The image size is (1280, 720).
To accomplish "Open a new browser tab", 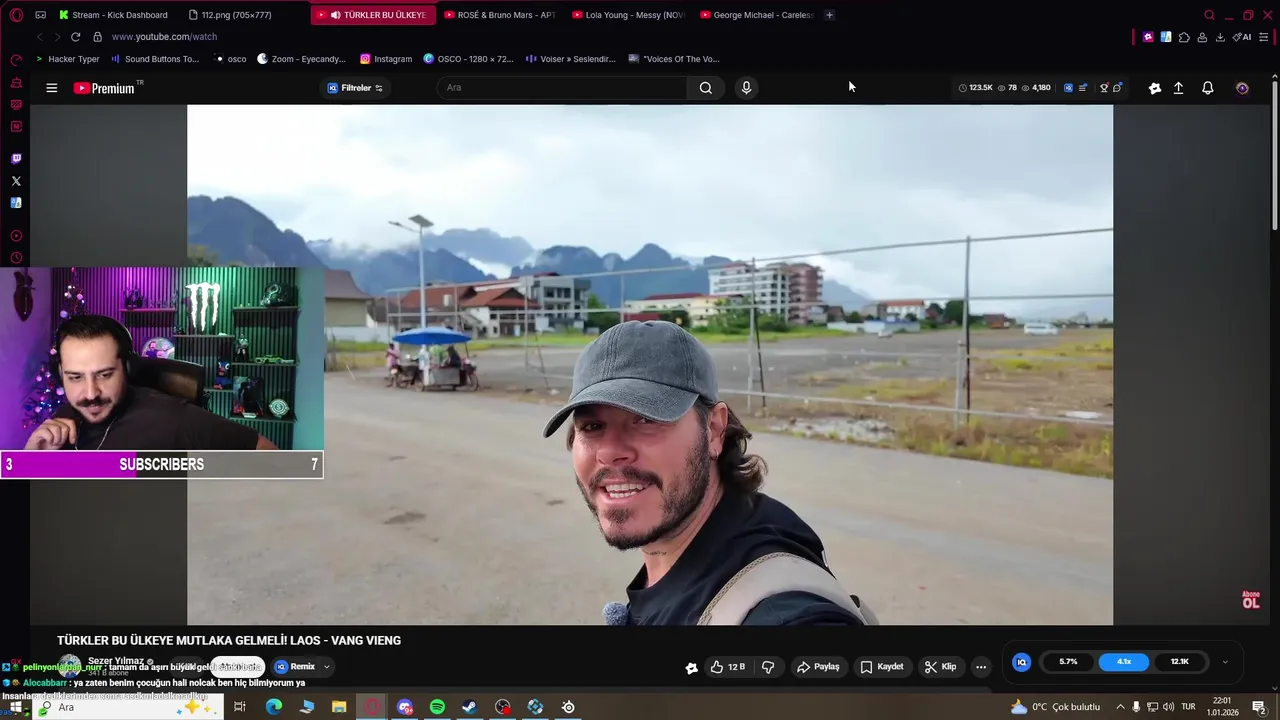I will 829,15.
